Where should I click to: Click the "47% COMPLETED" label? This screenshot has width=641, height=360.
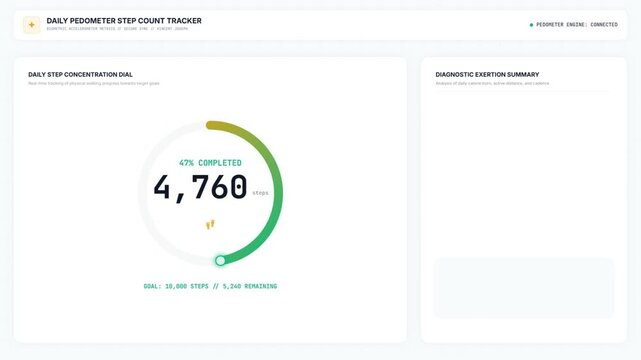(x=210, y=163)
